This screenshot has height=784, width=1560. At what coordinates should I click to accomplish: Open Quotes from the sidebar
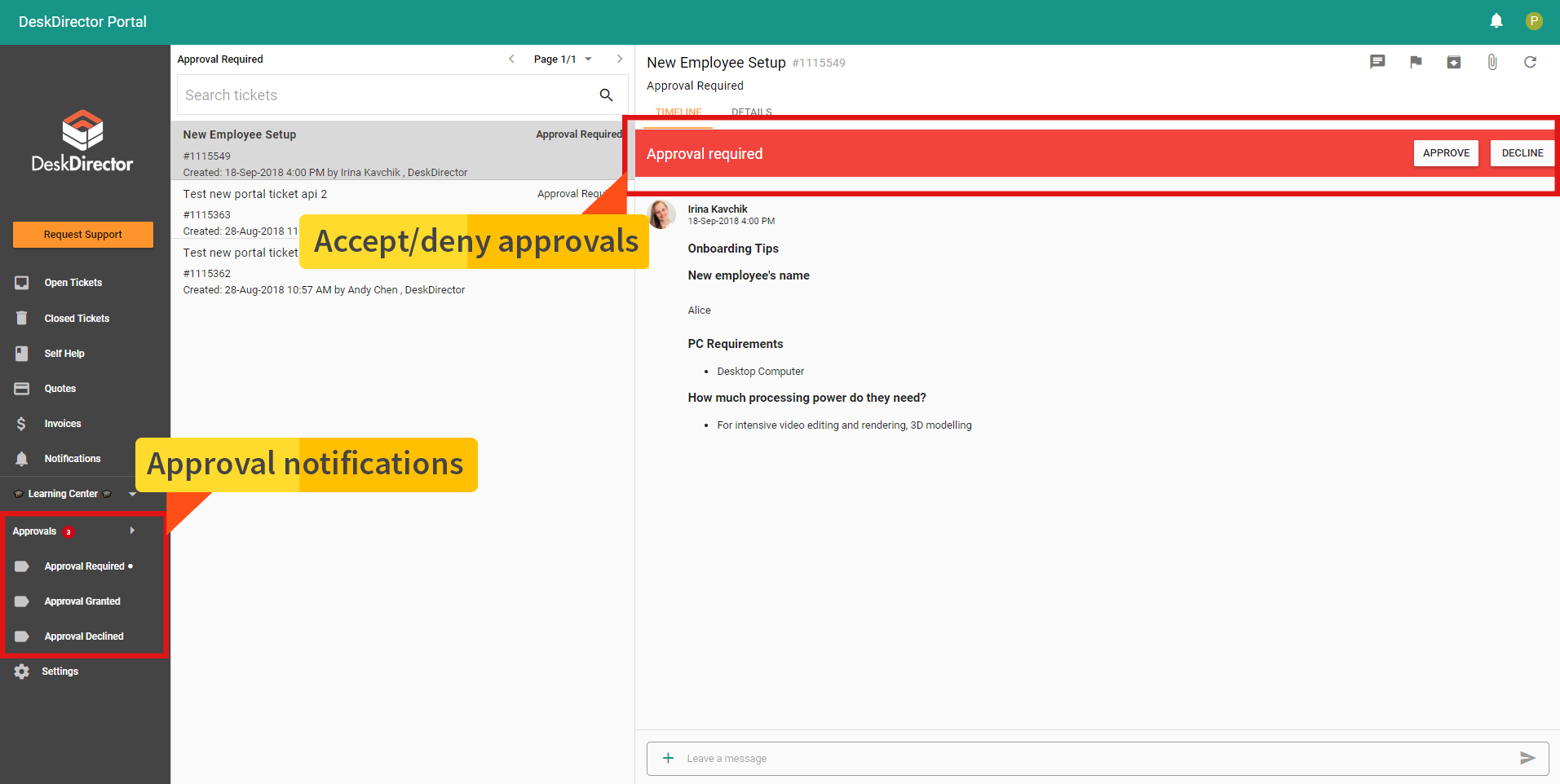60,388
